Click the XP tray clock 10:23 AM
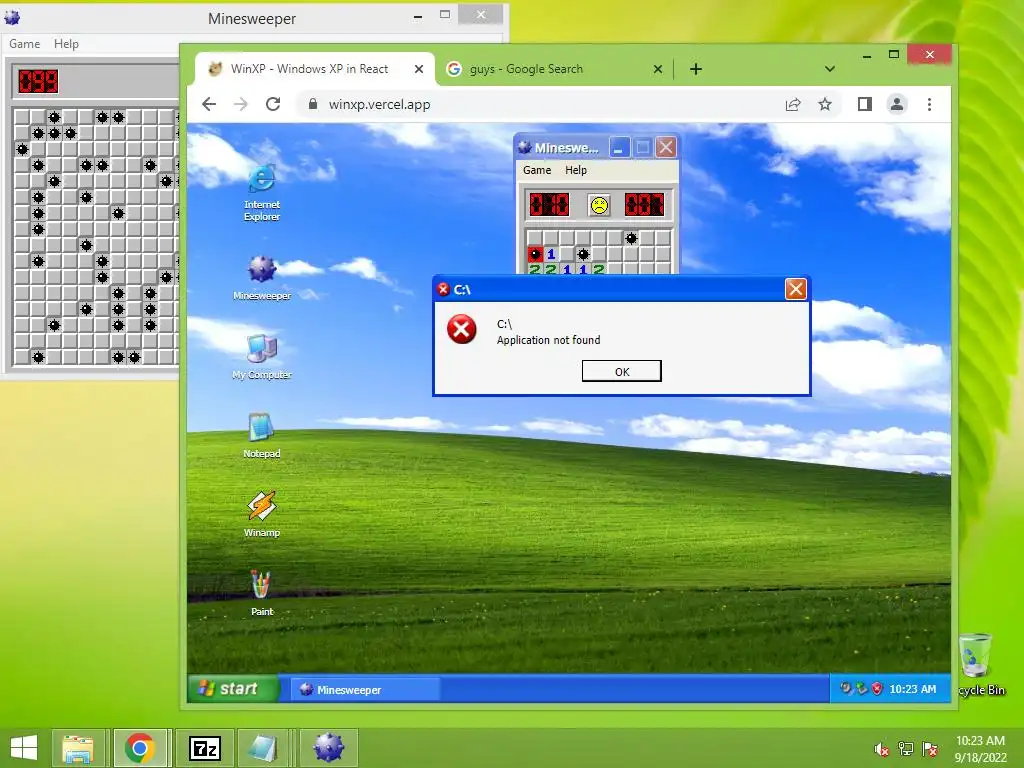This screenshot has height=768, width=1024. [x=912, y=689]
